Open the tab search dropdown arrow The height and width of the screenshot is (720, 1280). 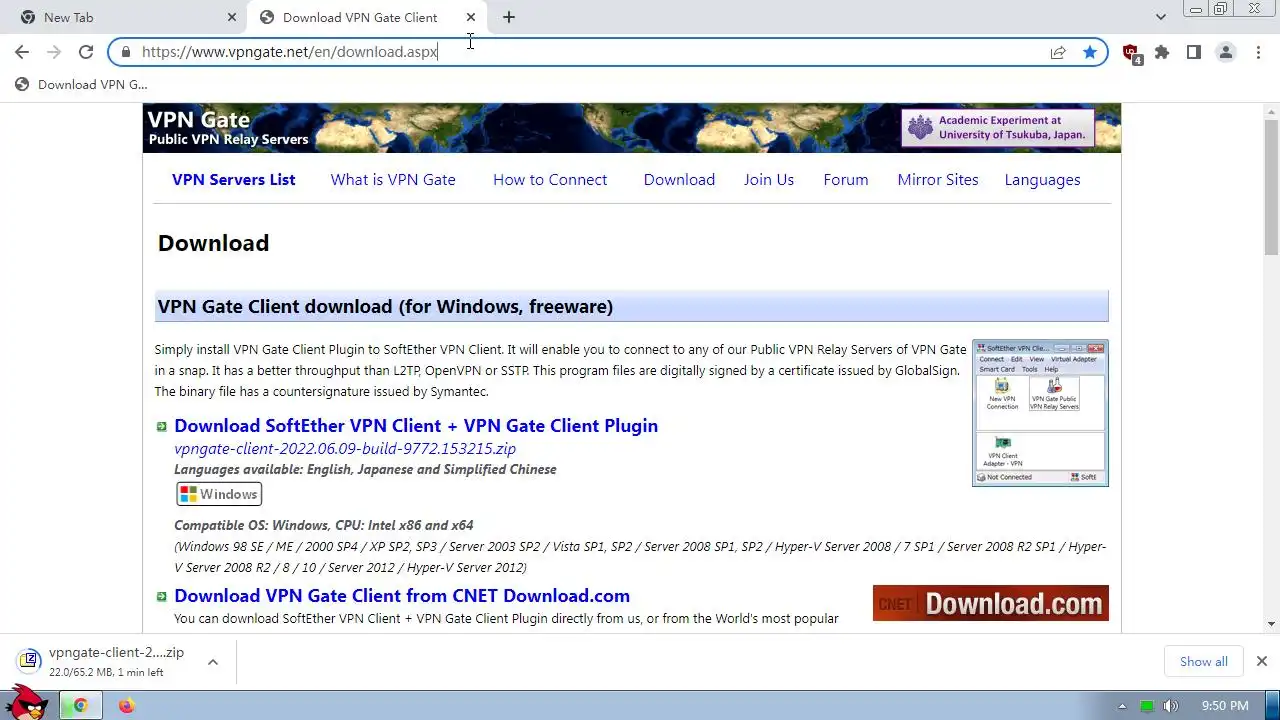1160,17
